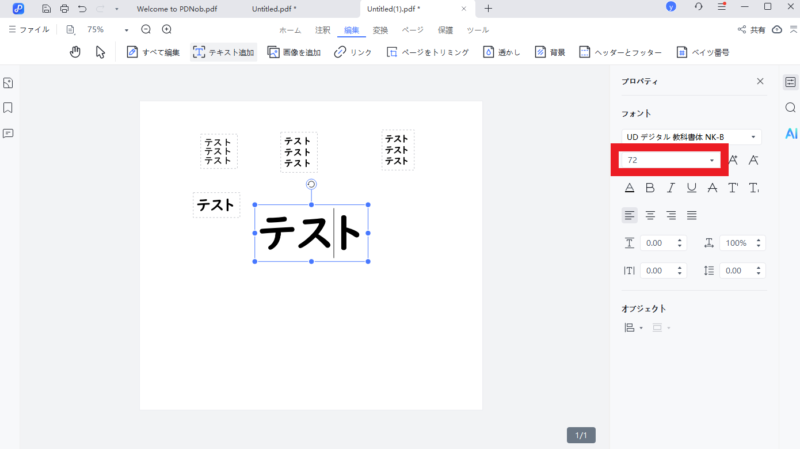Click the zoom out magnifier icon

146,30
